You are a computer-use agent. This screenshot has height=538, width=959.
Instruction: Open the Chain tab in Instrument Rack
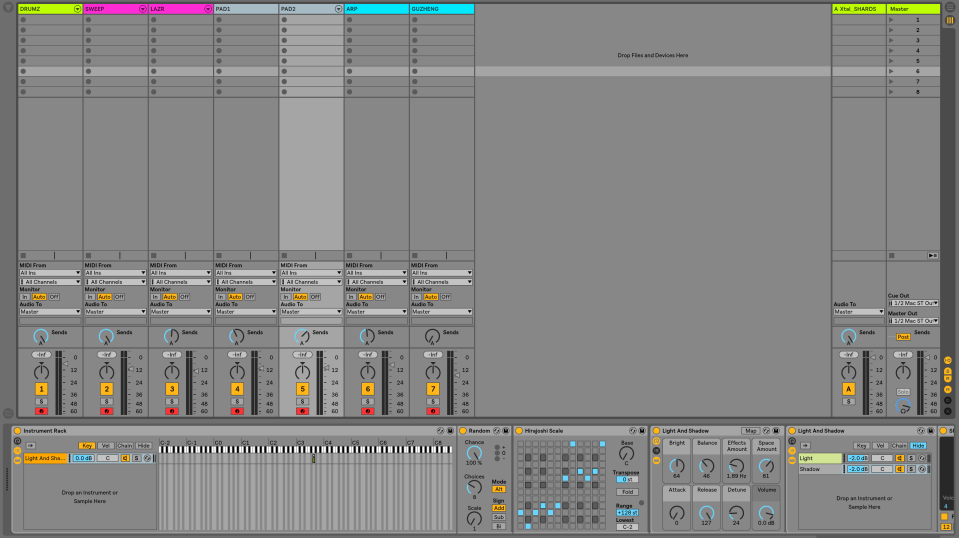pyautogui.click(x=125, y=445)
